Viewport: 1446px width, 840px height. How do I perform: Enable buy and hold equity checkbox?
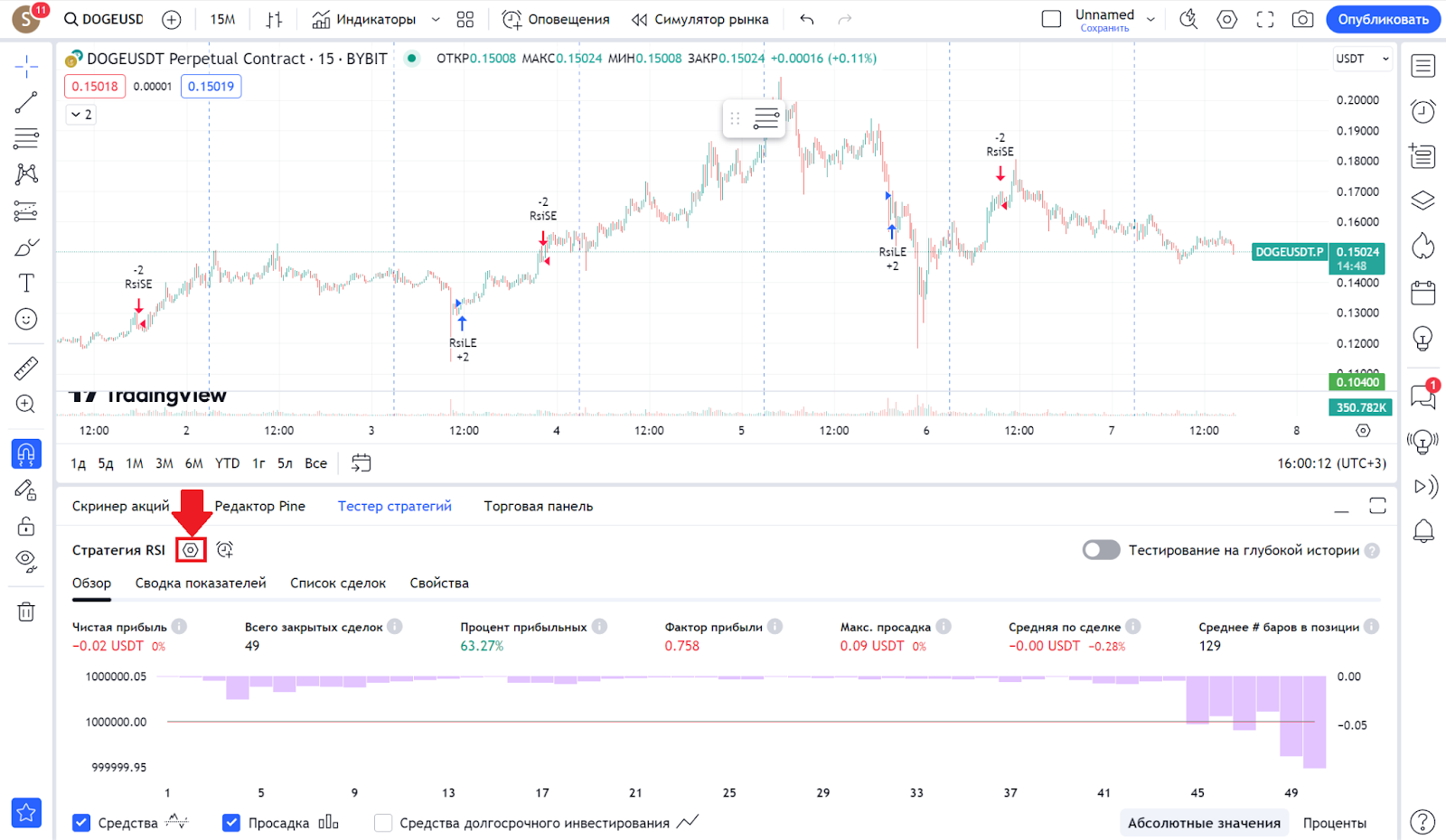[383, 823]
